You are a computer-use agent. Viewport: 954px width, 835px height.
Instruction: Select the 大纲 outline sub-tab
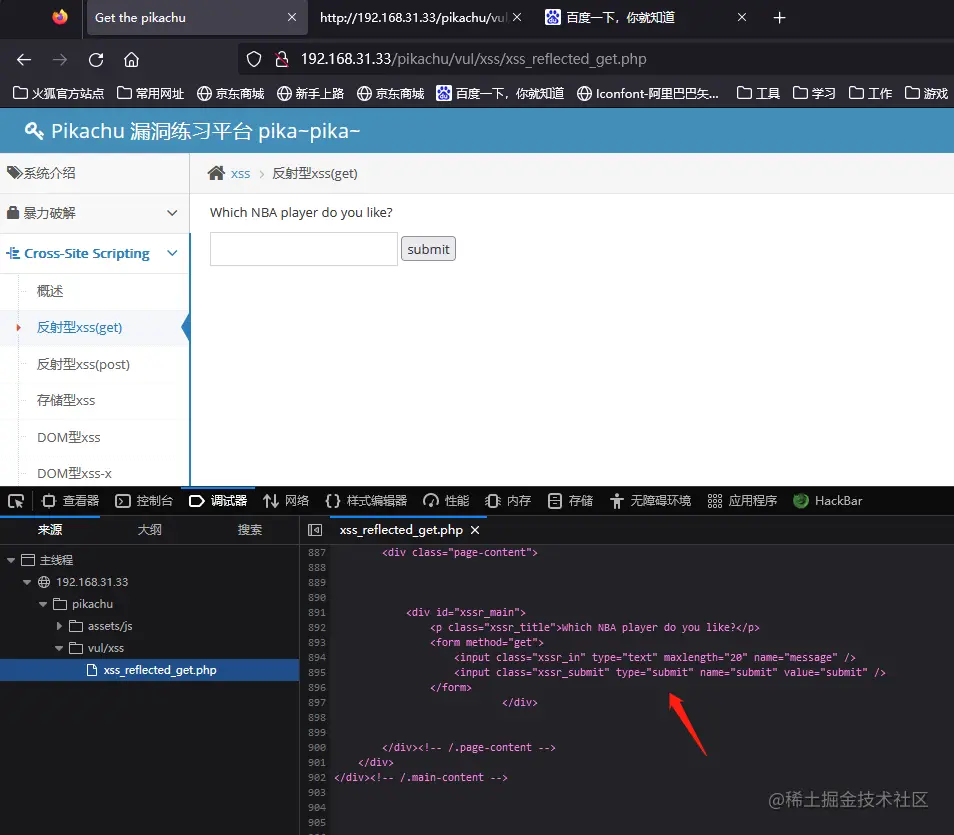pyautogui.click(x=150, y=529)
